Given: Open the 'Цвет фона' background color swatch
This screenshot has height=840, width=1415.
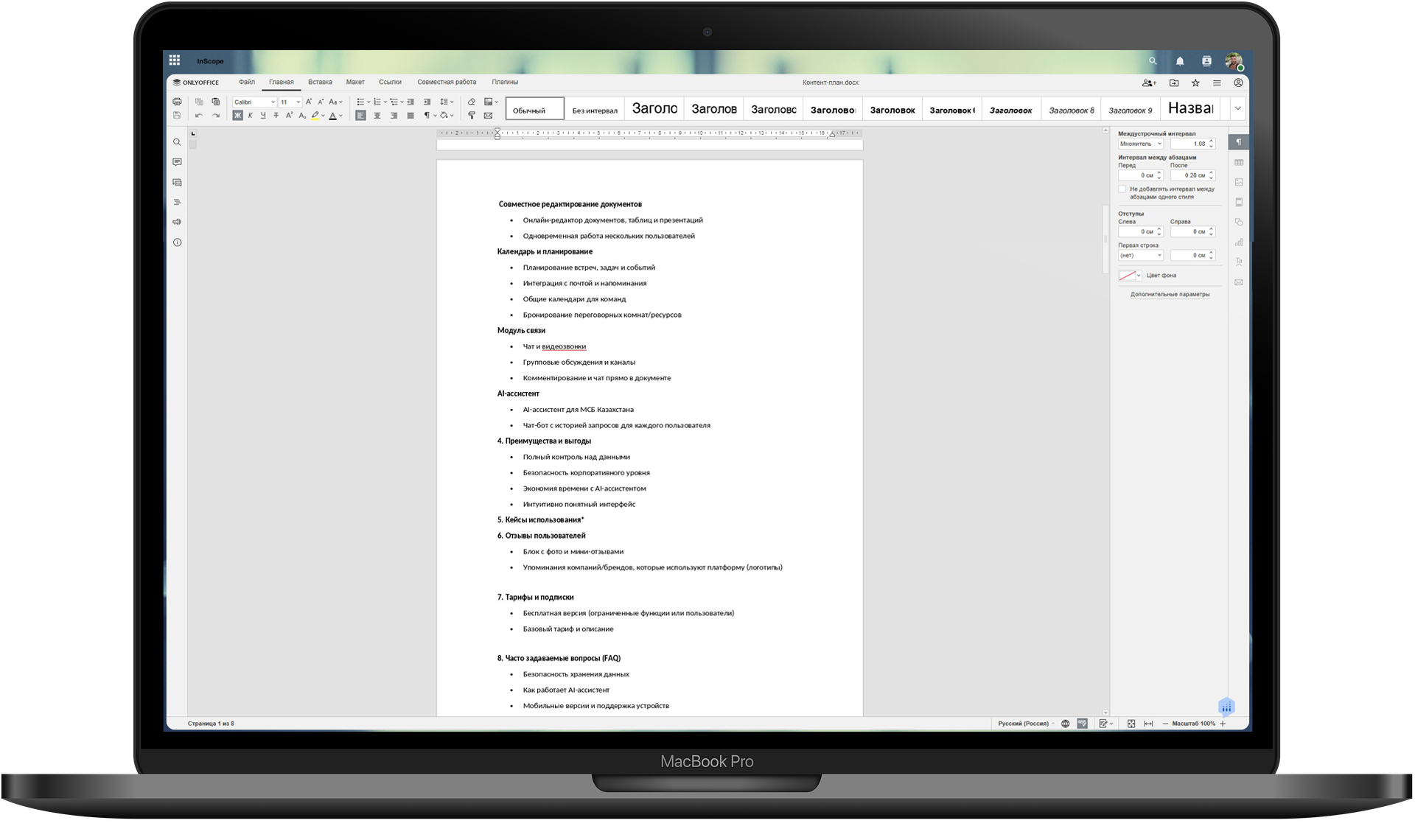Looking at the screenshot, I should [1130, 276].
